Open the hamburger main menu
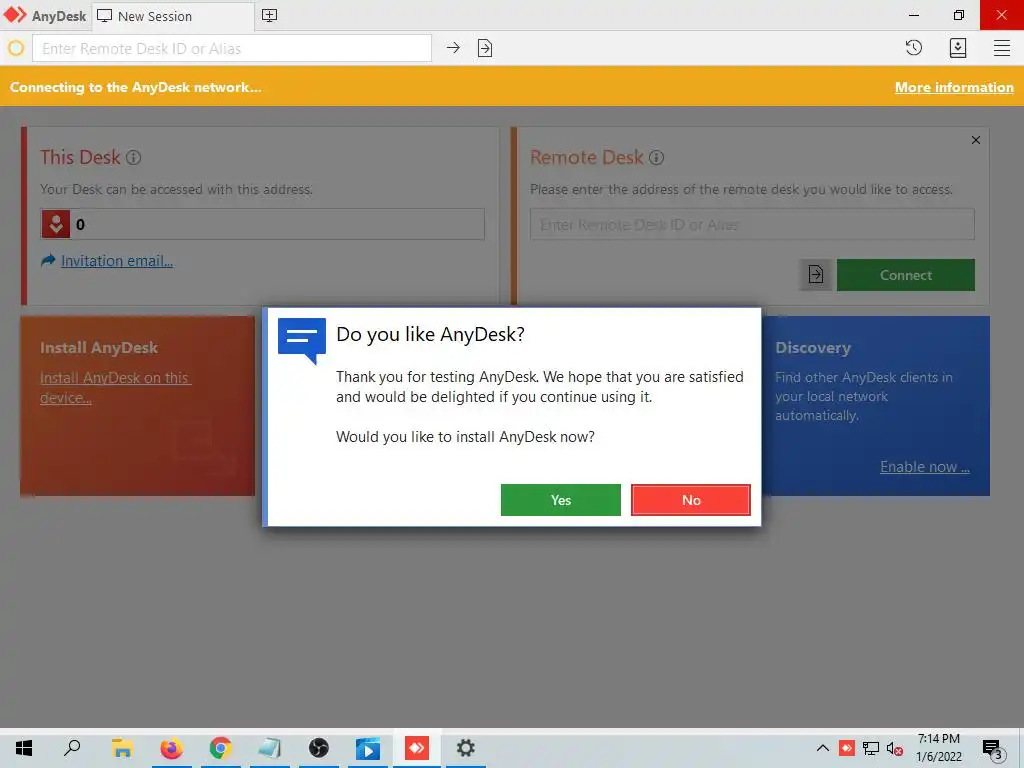This screenshot has width=1024, height=768. [1002, 48]
